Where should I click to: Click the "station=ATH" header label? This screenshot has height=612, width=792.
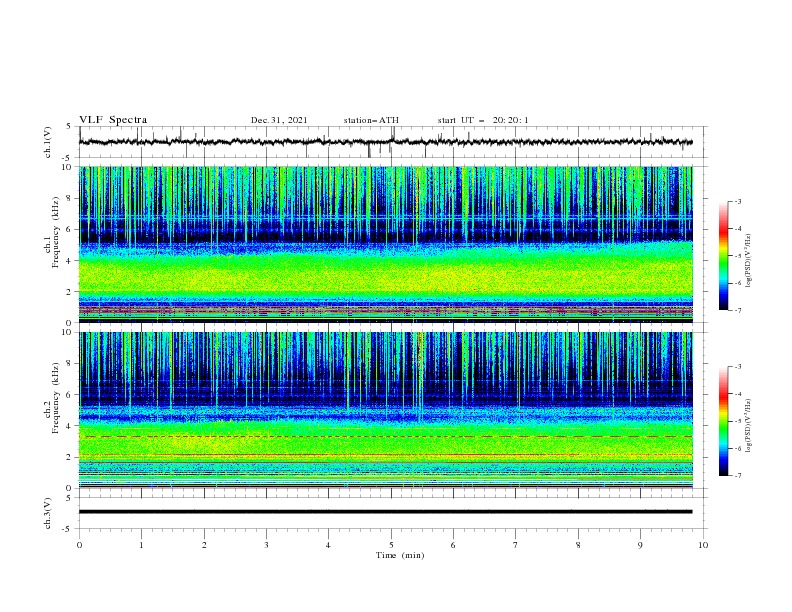pyautogui.click(x=371, y=120)
